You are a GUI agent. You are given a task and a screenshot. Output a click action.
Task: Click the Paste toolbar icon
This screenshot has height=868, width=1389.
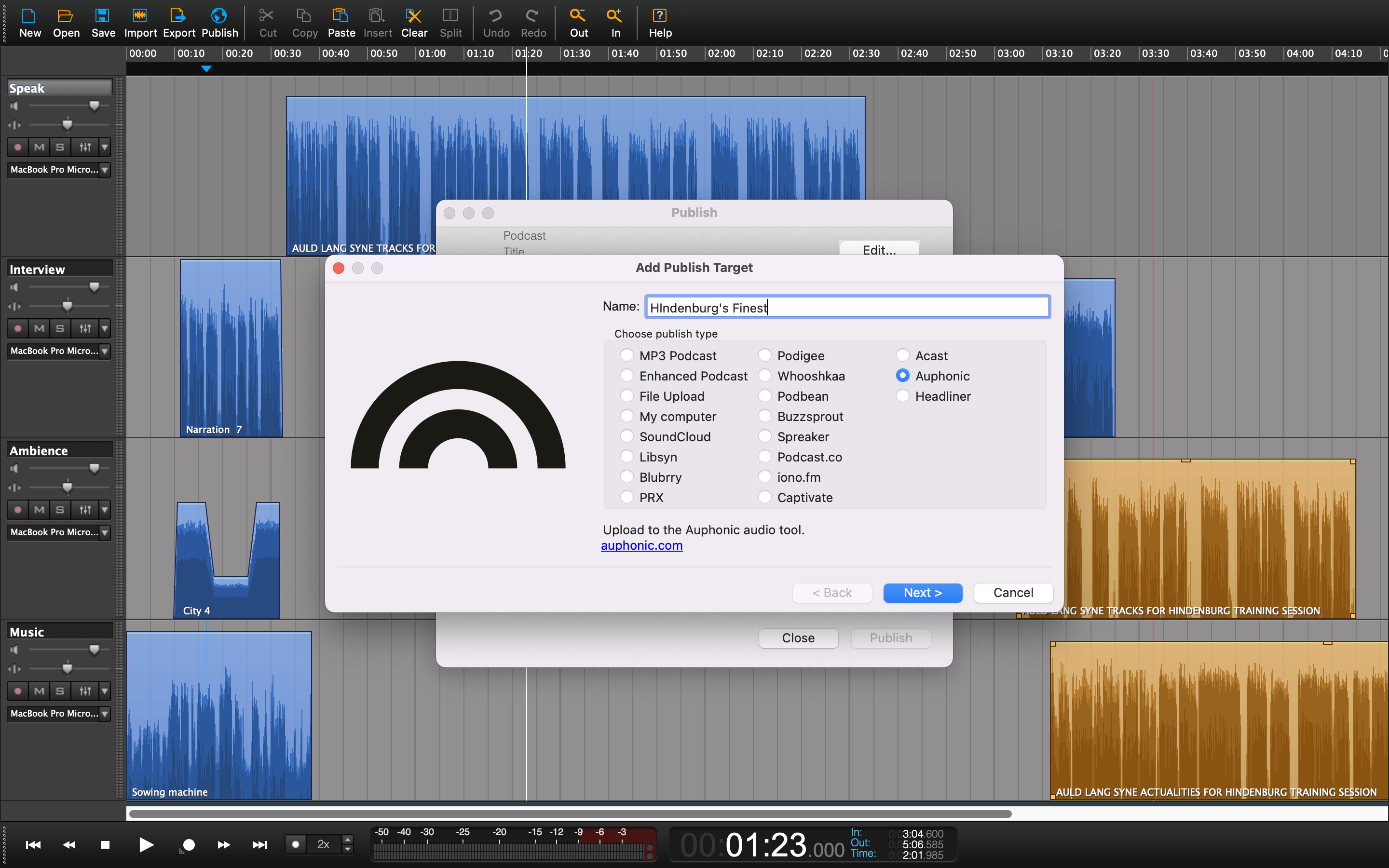pos(341,23)
